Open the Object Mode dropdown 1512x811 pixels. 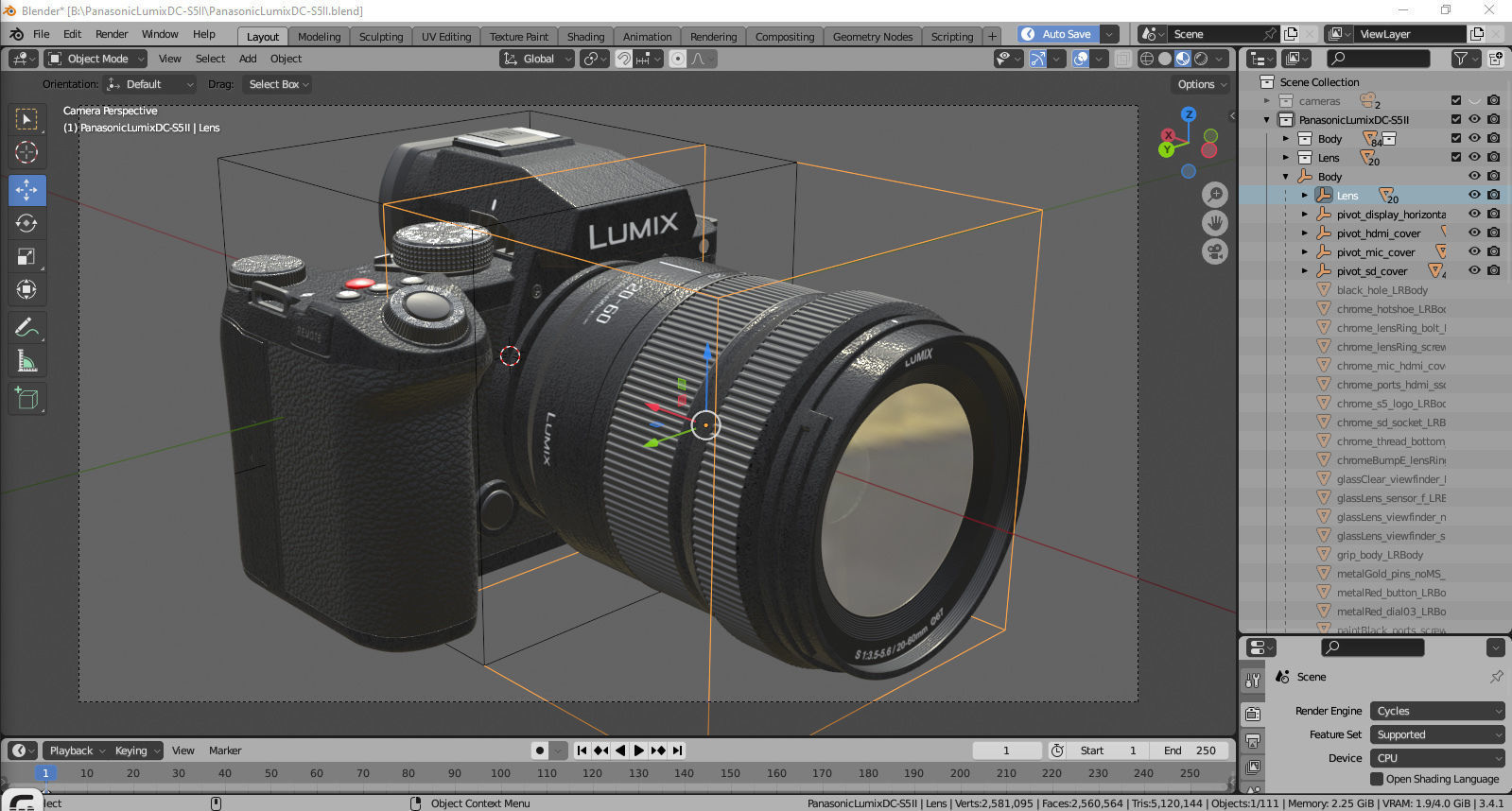pos(96,59)
